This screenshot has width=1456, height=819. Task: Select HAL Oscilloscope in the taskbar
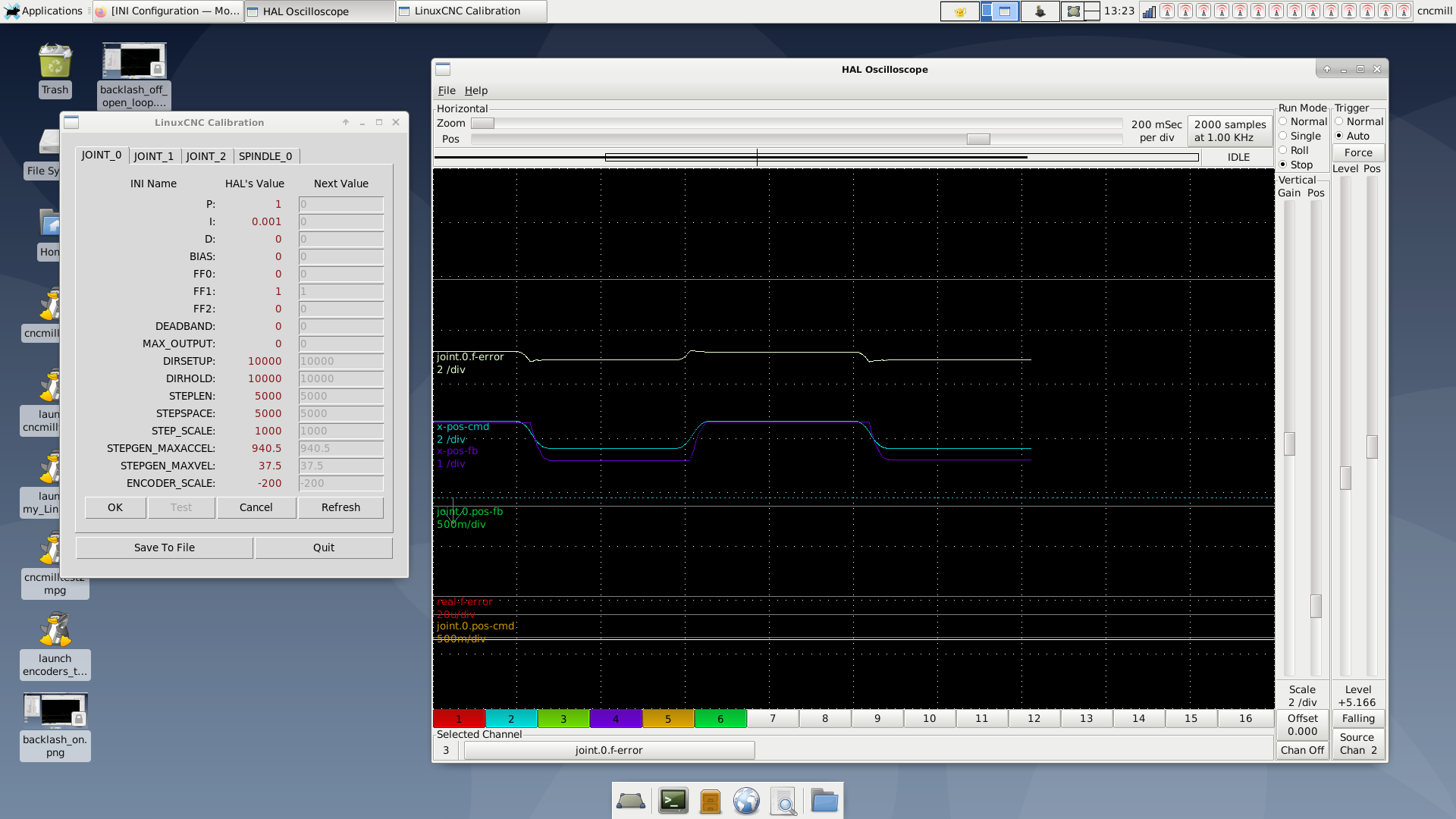click(319, 11)
